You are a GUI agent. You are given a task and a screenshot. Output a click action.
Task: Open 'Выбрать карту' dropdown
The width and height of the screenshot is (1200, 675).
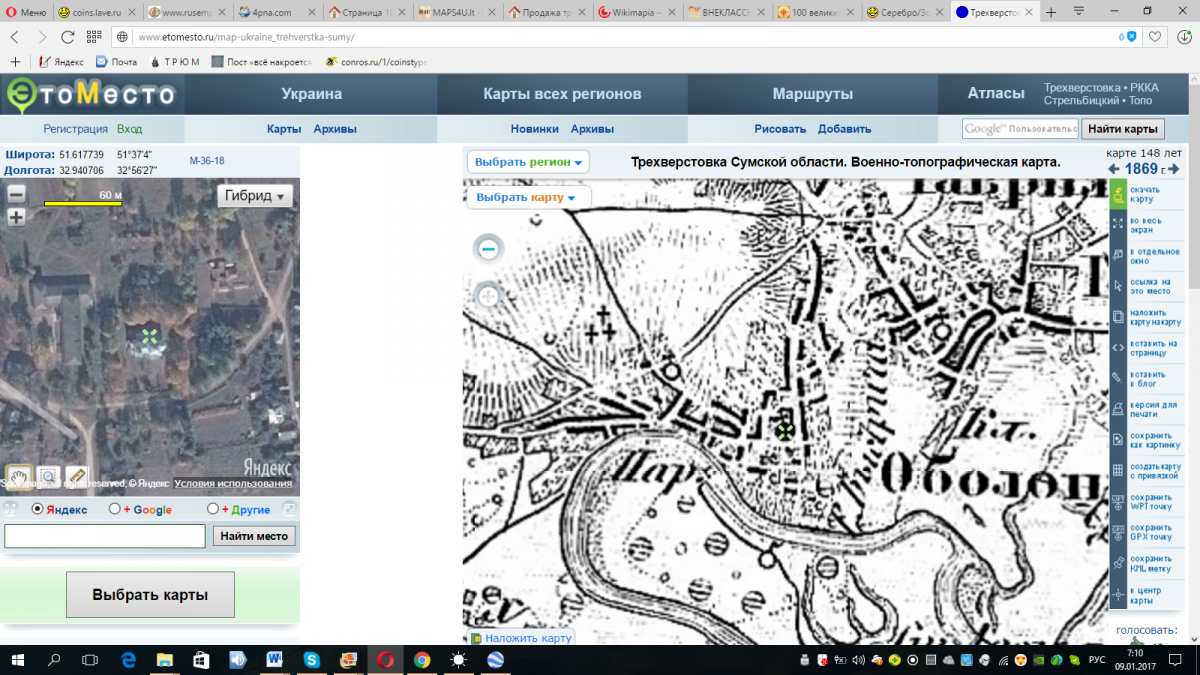pos(528,197)
